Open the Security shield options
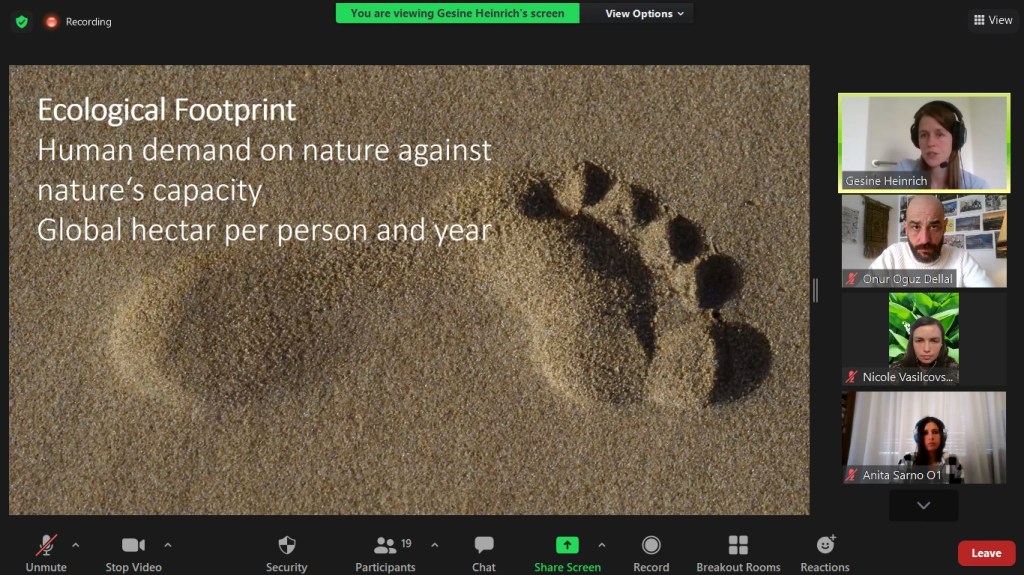 [x=286, y=553]
